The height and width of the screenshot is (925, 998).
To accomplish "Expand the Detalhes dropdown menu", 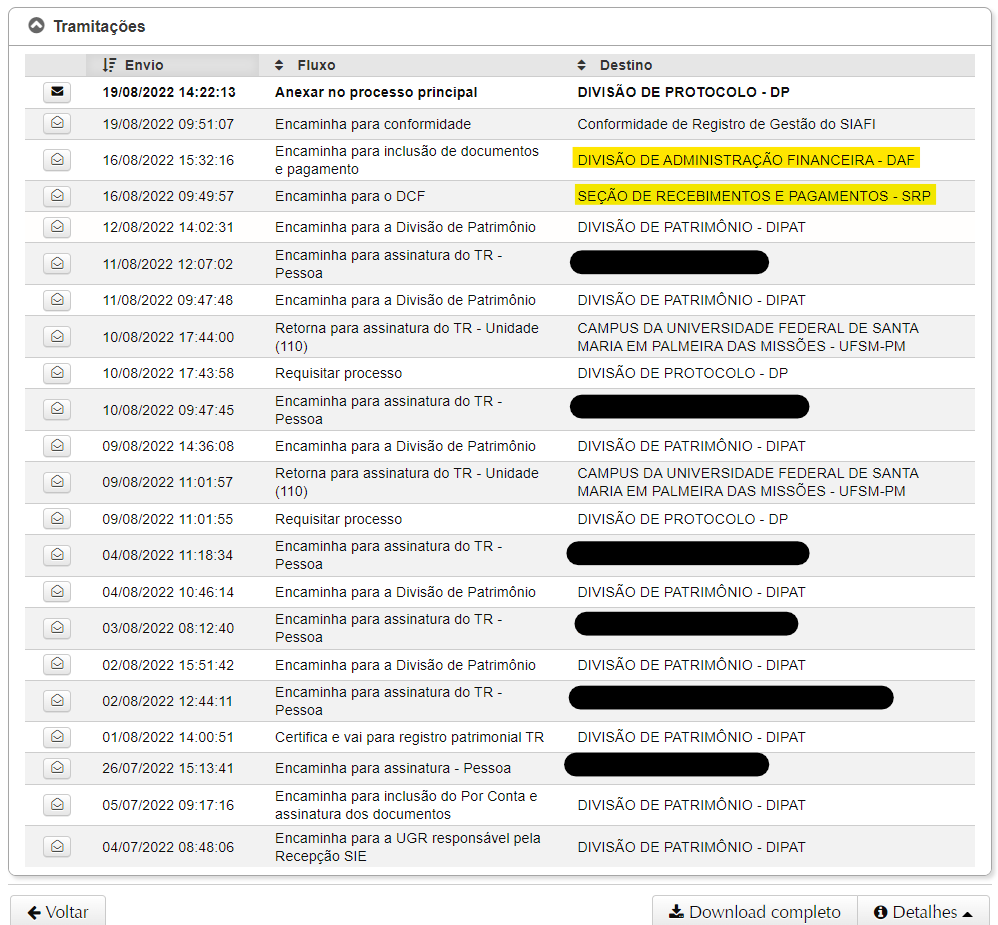I will 922,912.
